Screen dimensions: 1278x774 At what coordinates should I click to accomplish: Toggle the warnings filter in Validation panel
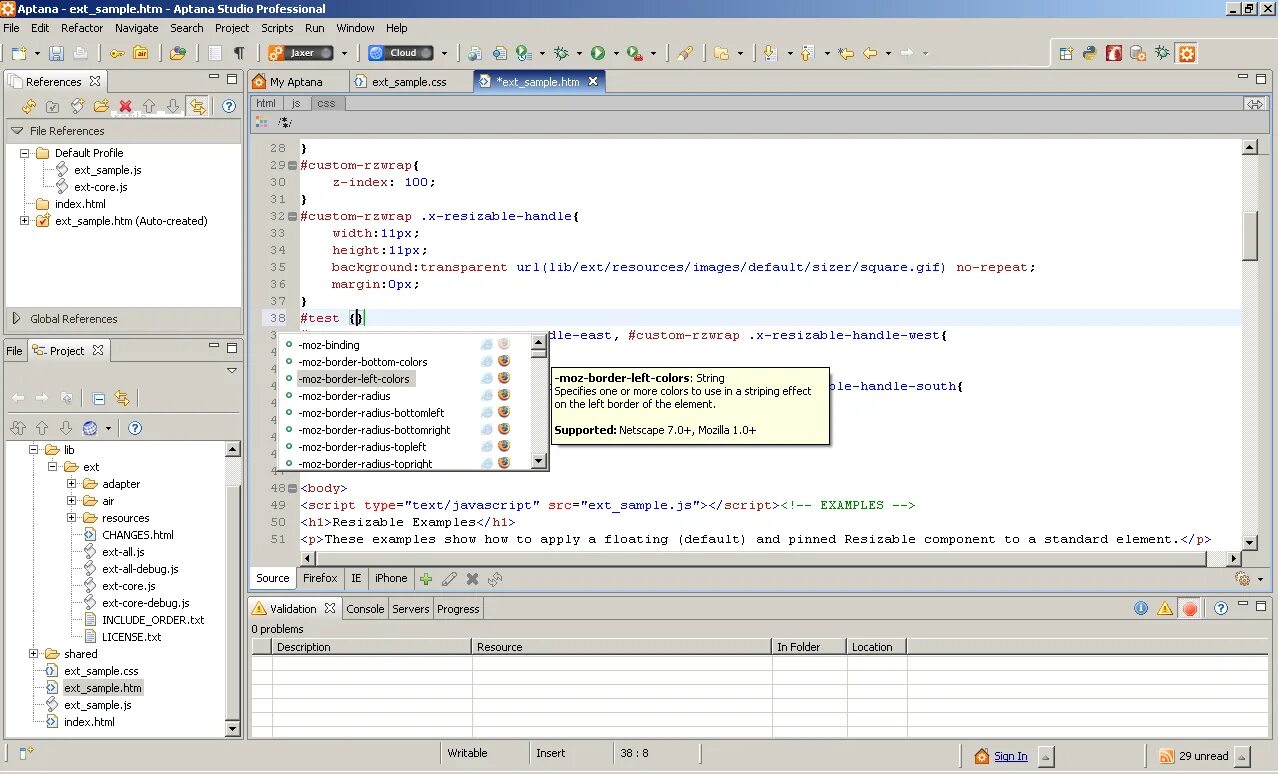[x=1165, y=608]
